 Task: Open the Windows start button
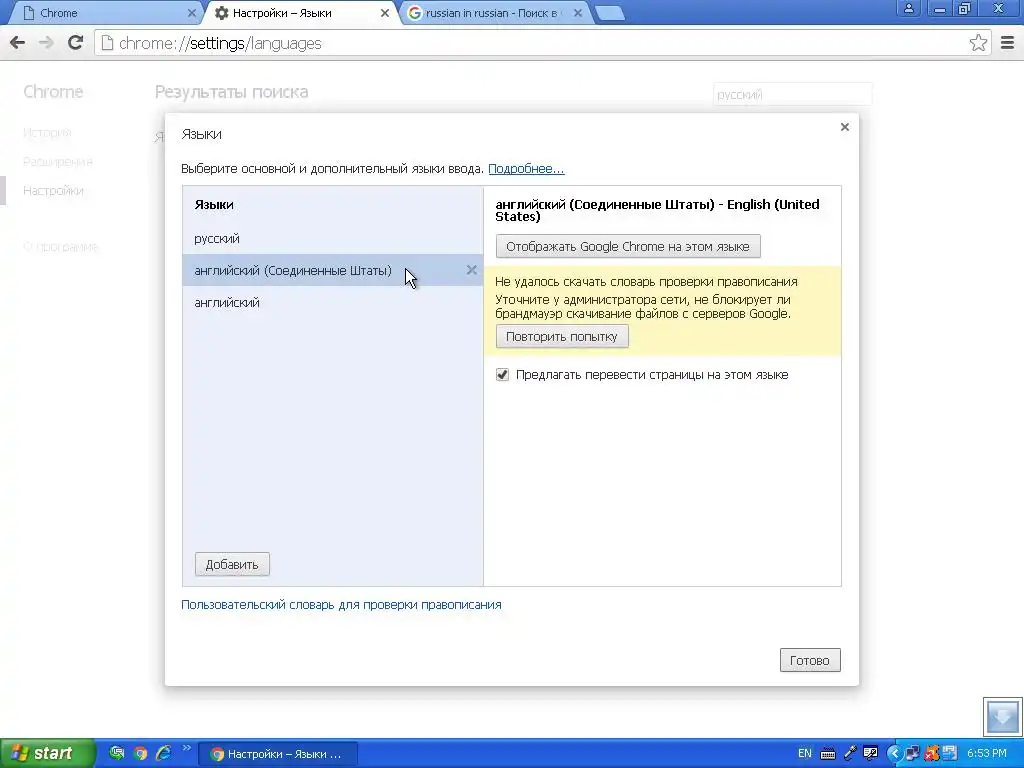coord(47,753)
